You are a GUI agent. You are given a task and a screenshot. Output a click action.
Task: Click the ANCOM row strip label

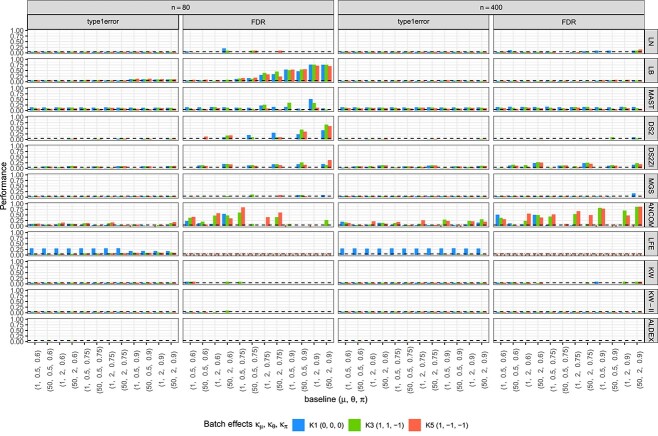pyautogui.click(x=650, y=214)
